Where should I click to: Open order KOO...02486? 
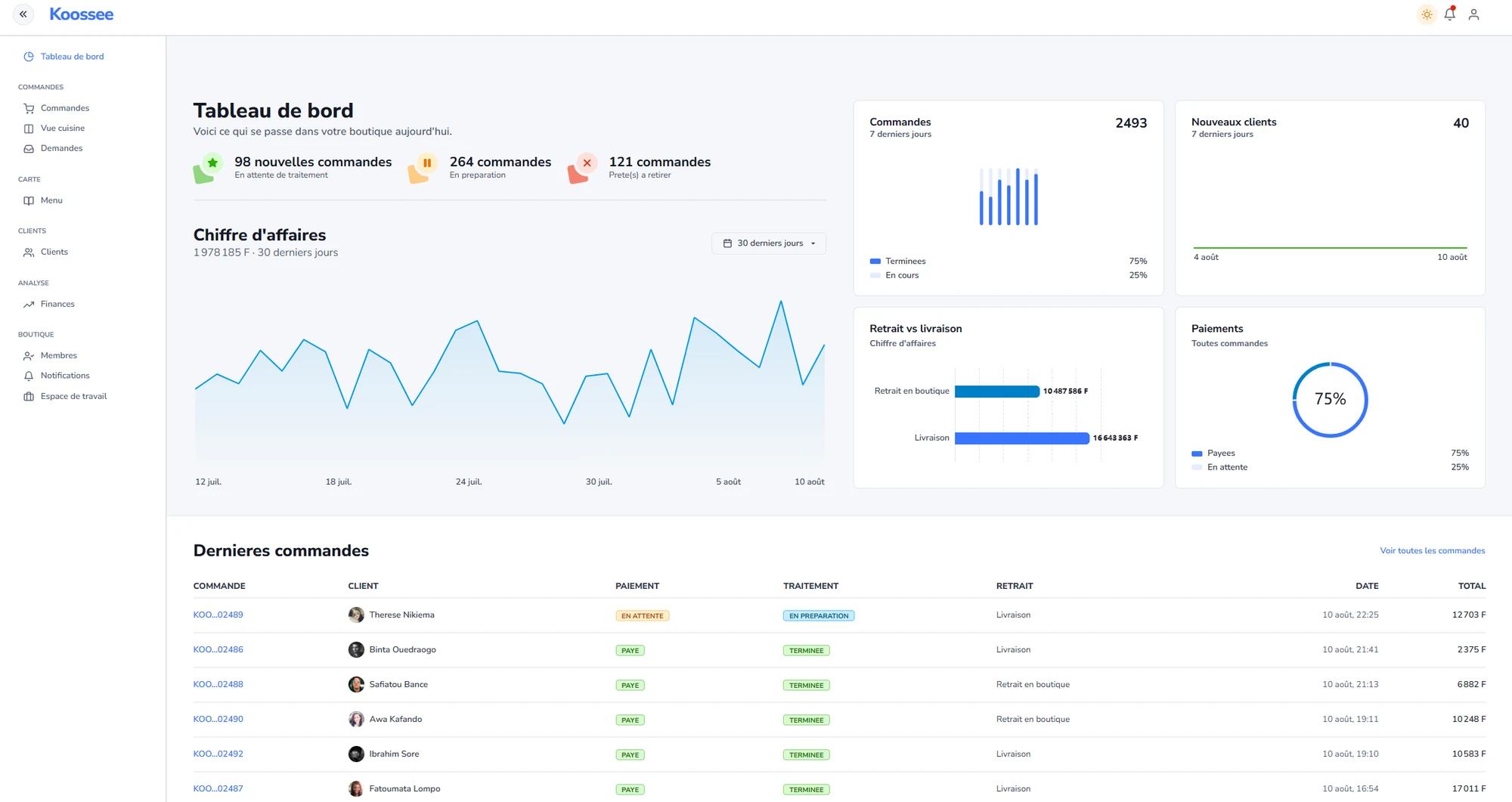pyautogui.click(x=218, y=649)
